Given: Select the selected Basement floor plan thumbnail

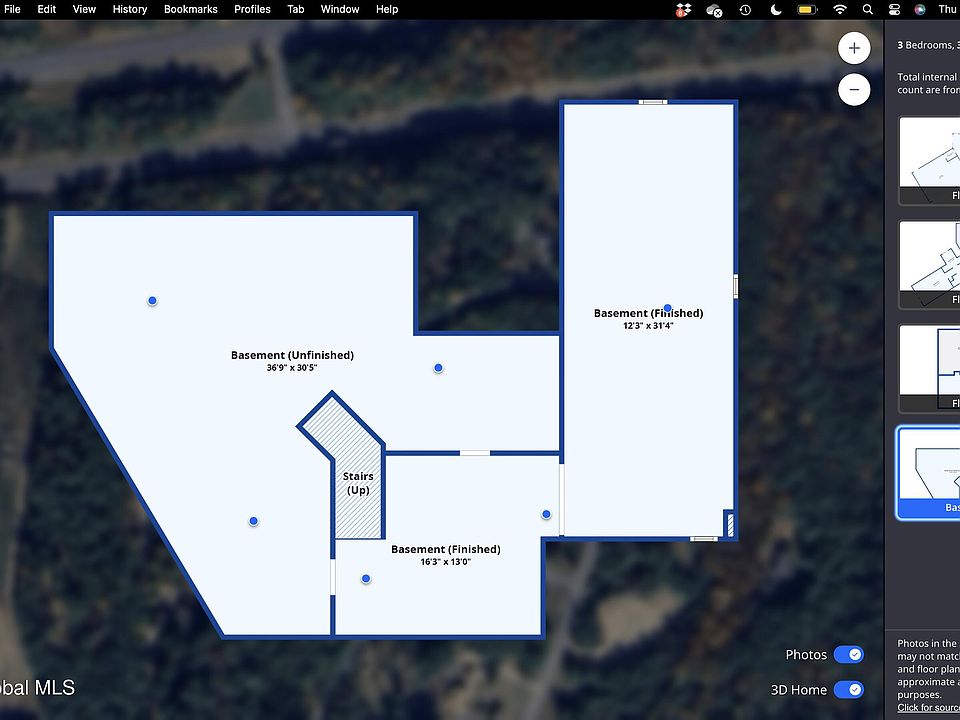Looking at the screenshot, I should coord(929,472).
